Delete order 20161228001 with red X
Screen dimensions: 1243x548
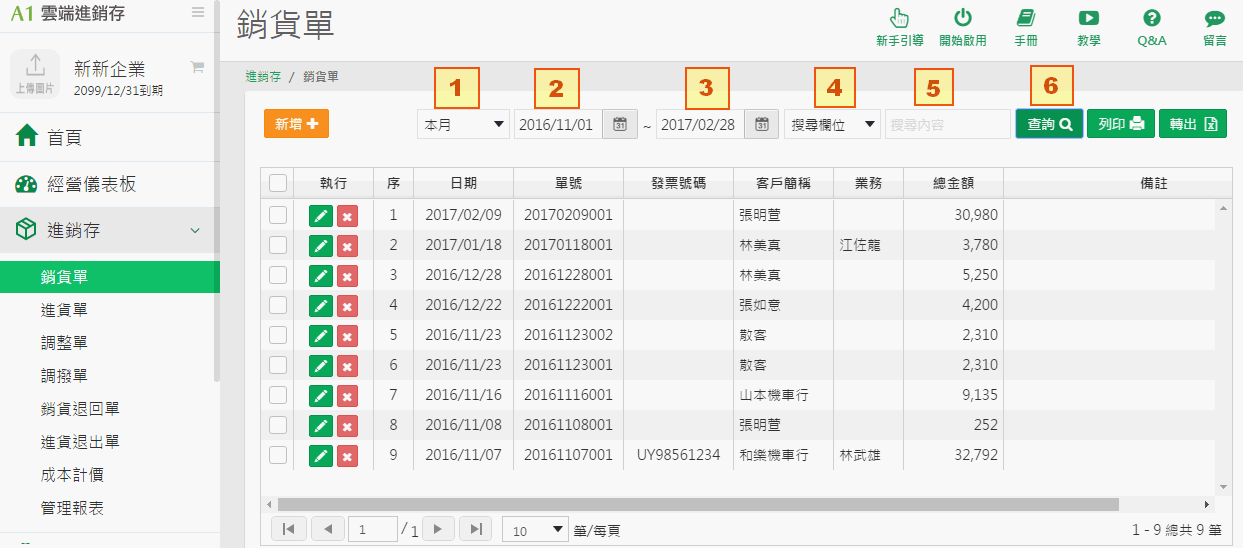(x=347, y=275)
